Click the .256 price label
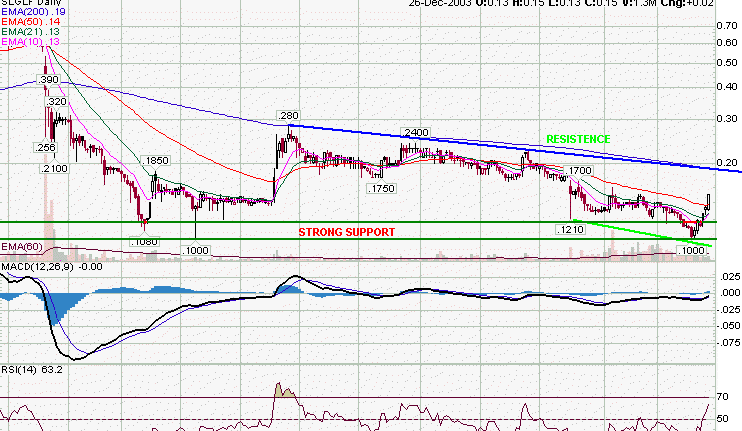Screen dimensions: 742x431 click(x=45, y=148)
